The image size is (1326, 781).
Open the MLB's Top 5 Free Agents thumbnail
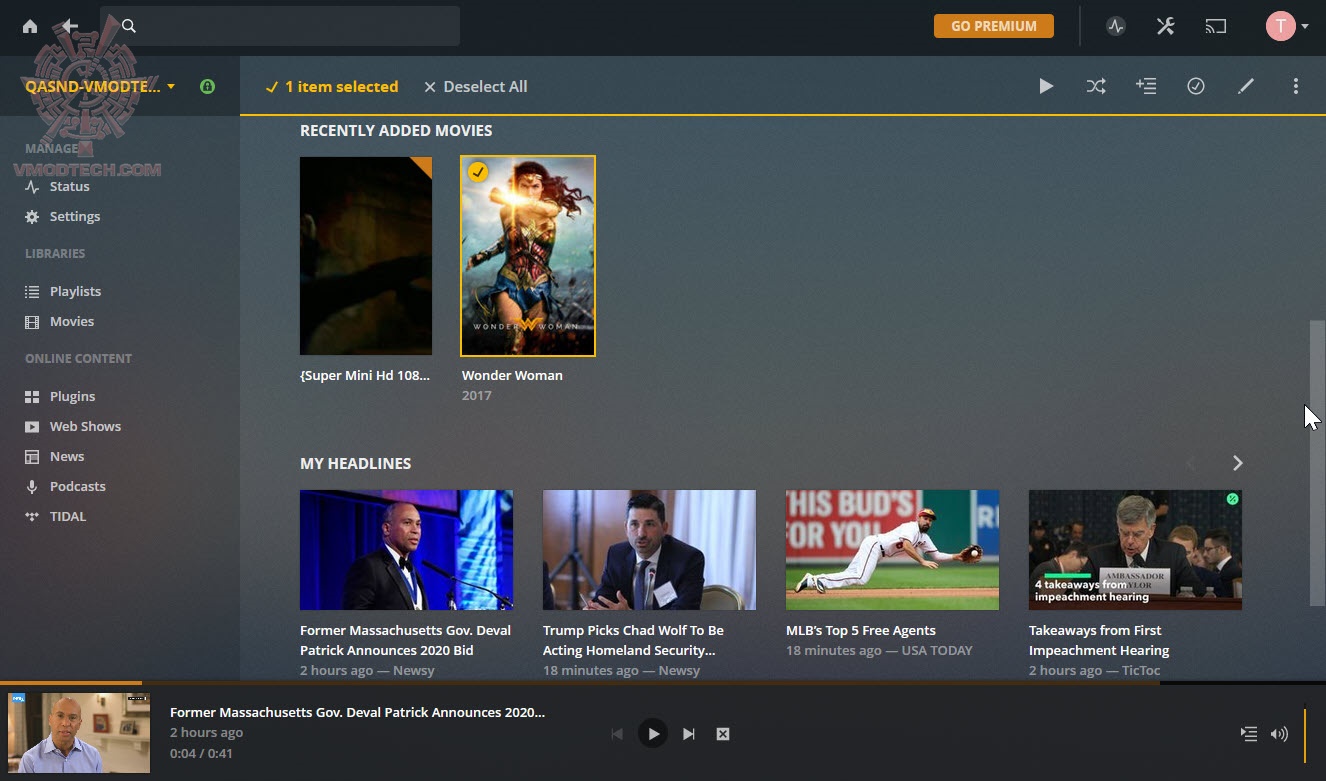click(893, 550)
